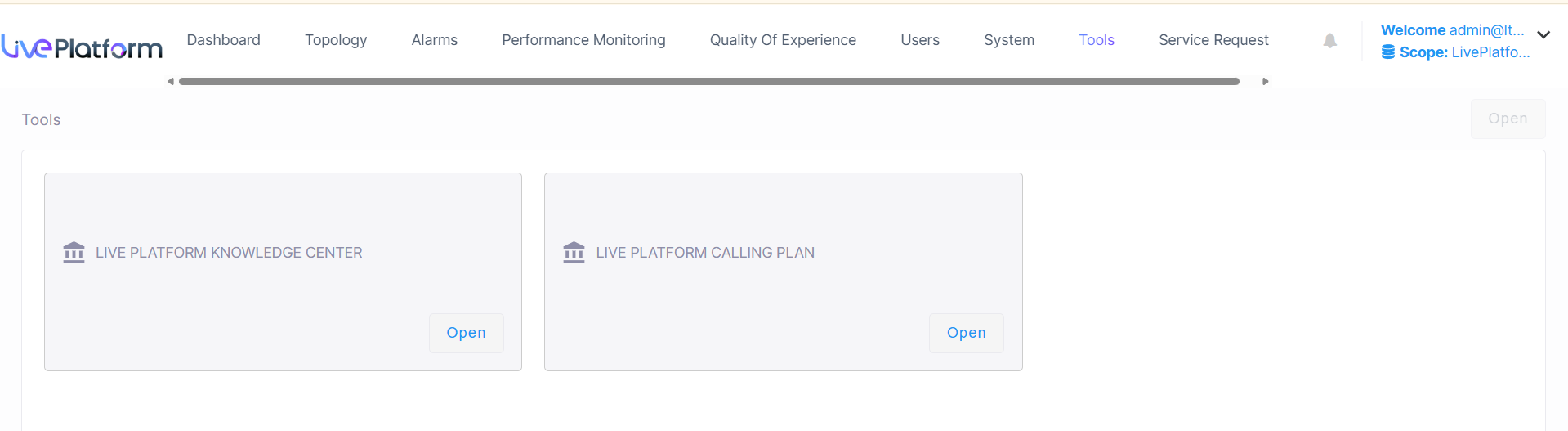1568x431 pixels.
Task: Click LIVE PLATFORM KNOWLEDGE CENTER title
Action: 229,253
